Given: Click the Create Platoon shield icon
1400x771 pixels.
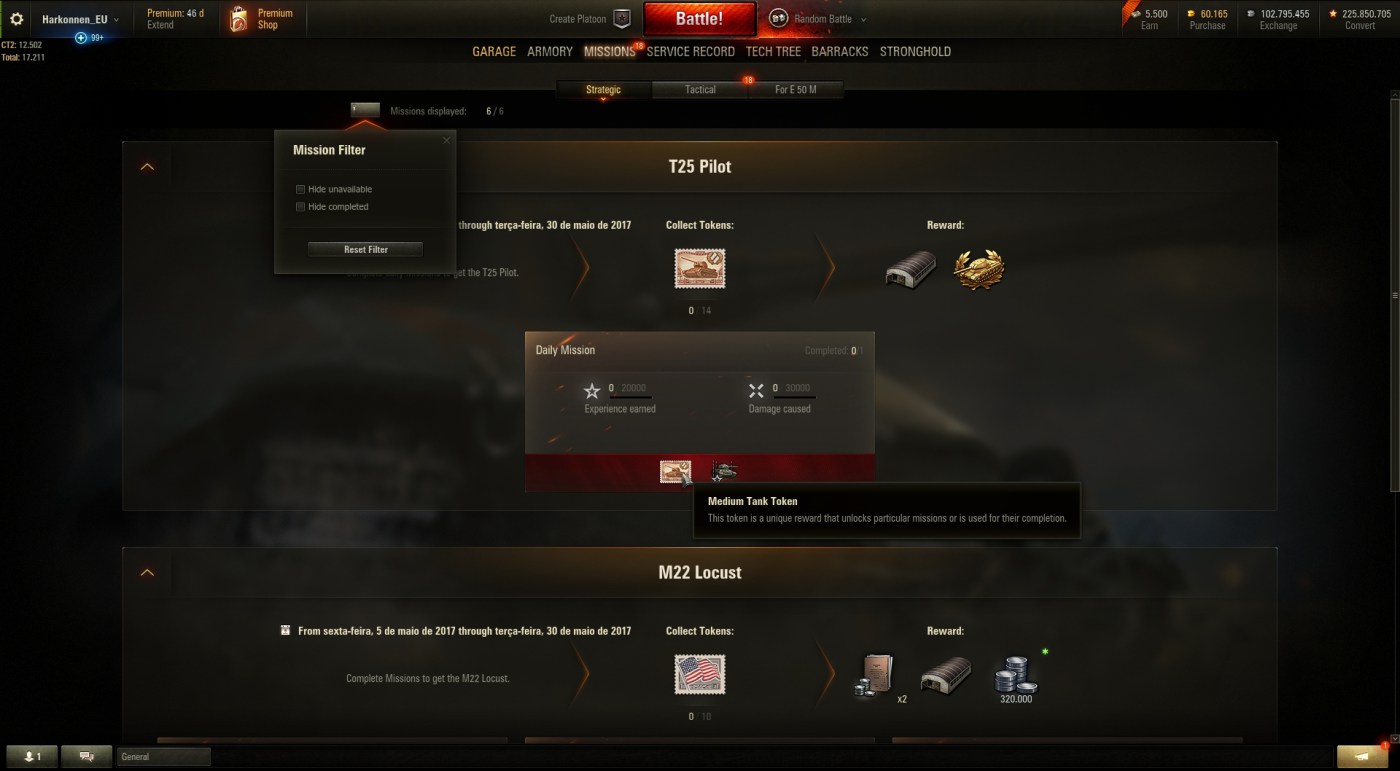Looking at the screenshot, I should coord(621,19).
